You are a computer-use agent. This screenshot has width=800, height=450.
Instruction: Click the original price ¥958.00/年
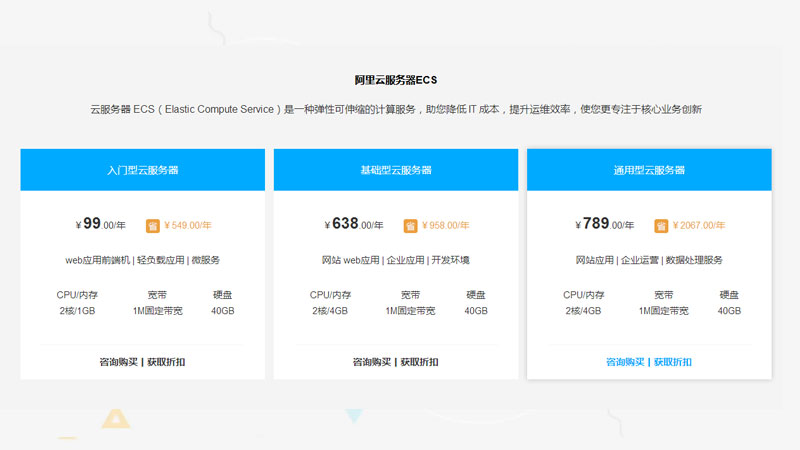[x=445, y=226]
